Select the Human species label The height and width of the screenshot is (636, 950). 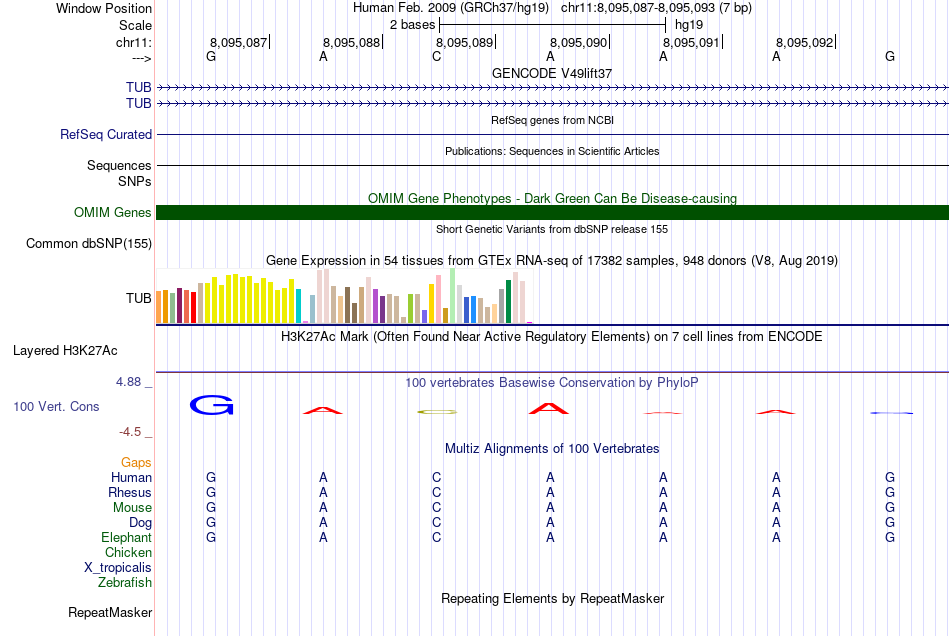[131, 477]
